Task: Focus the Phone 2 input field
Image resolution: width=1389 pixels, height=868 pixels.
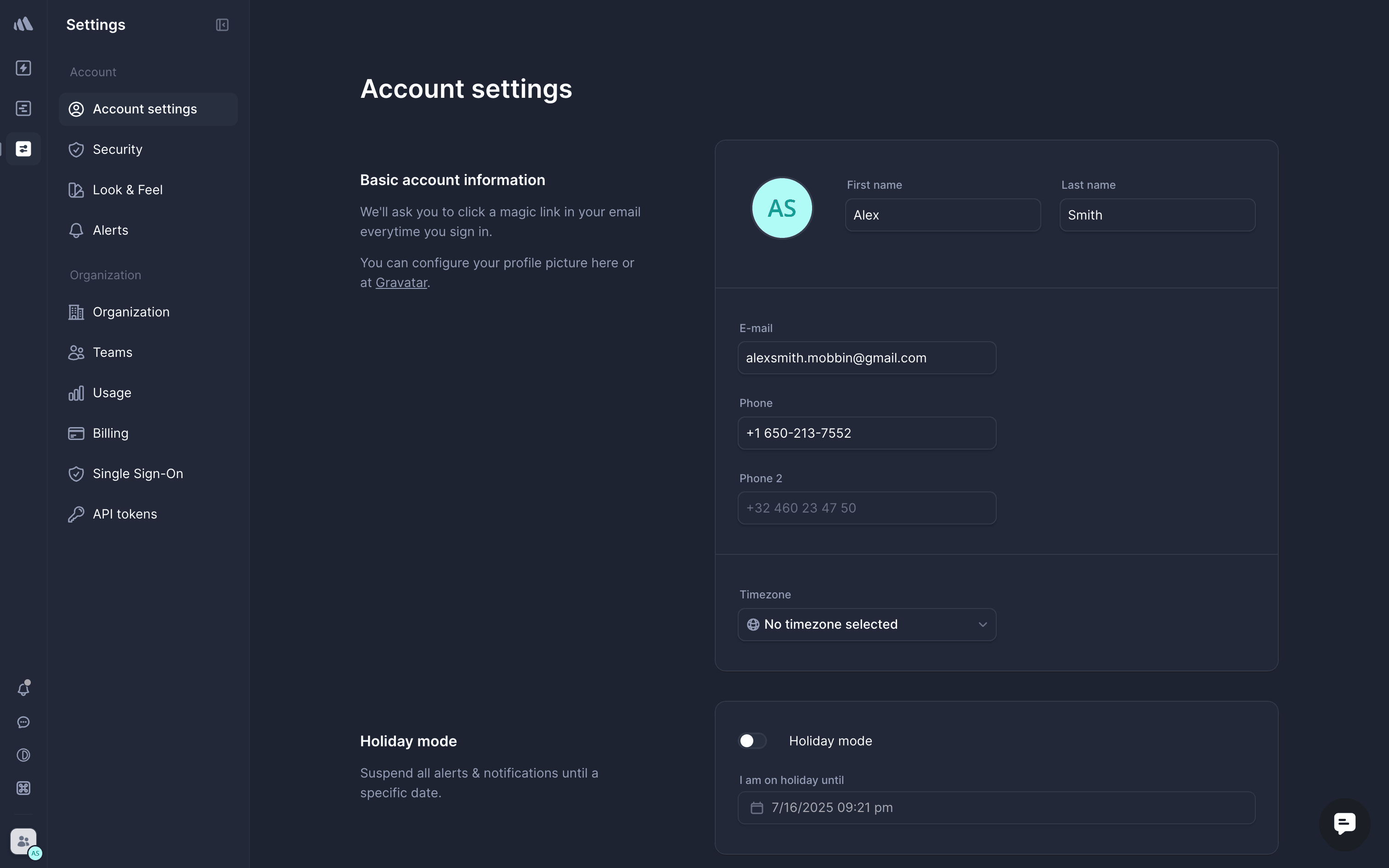Action: [x=867, y=508]
